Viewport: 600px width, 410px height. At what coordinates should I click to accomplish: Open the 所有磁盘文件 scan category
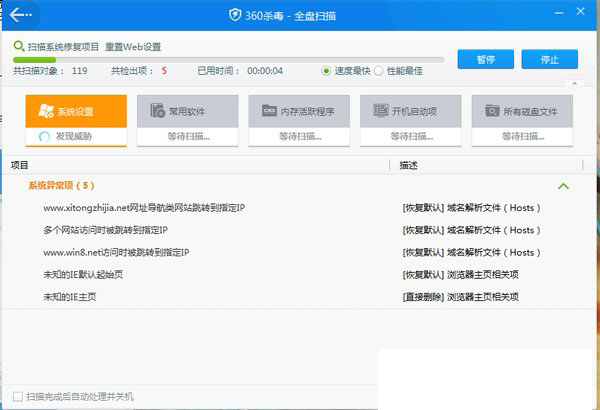[522, 120]
